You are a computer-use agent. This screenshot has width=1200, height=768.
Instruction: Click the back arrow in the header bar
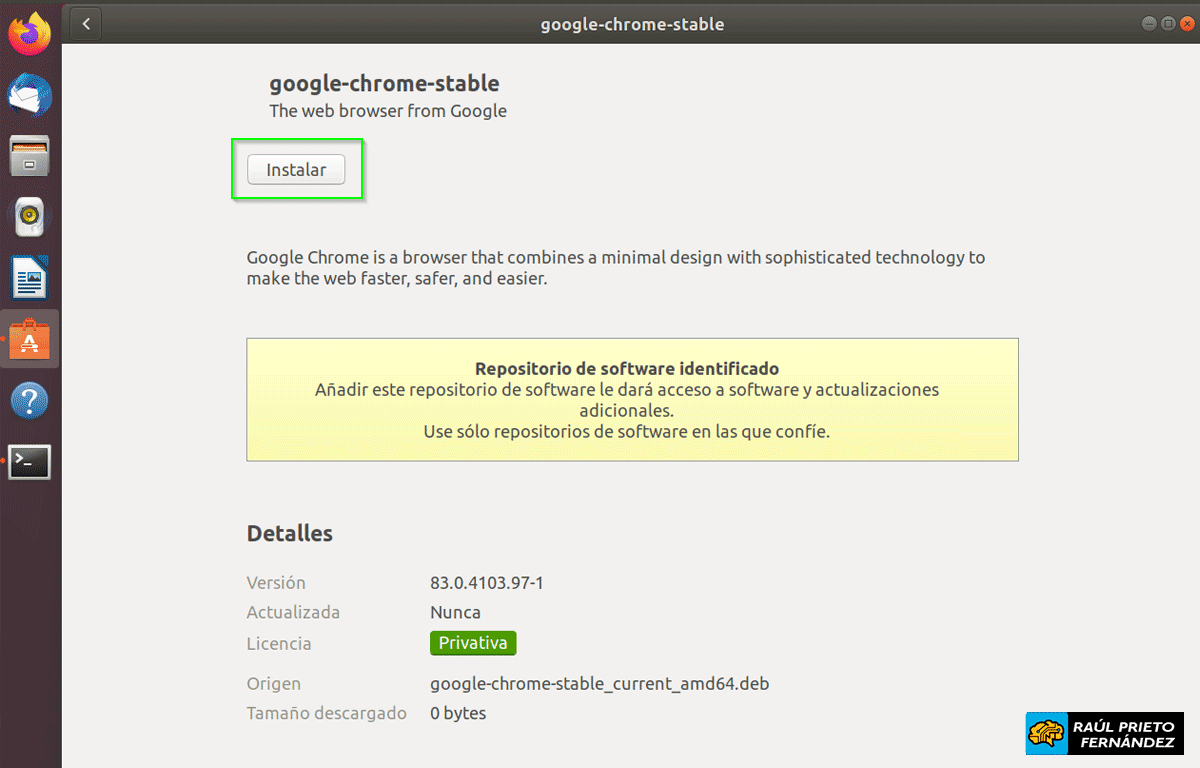pyautogui.click(x=85, y=23)
